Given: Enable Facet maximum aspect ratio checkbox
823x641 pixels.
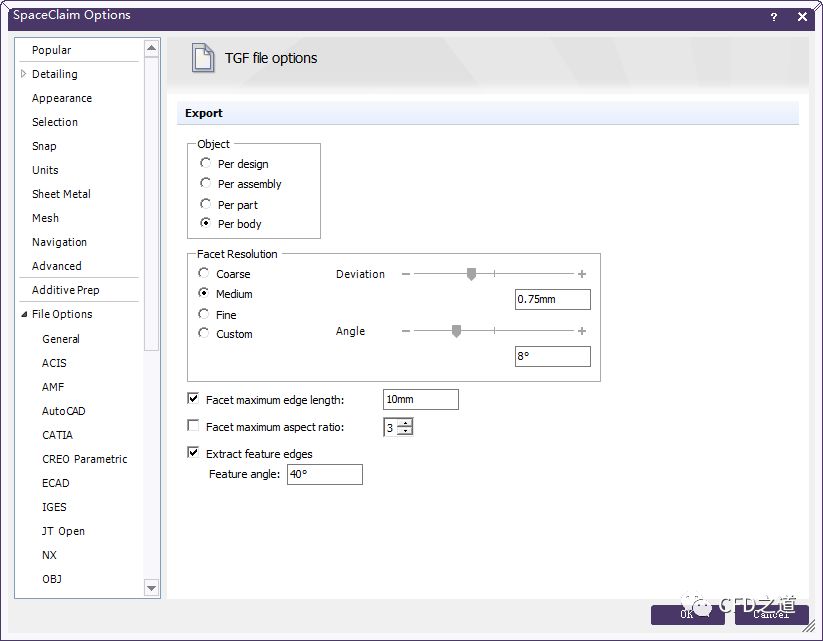Looking at the screenshot, I should (x=194, y=426).
